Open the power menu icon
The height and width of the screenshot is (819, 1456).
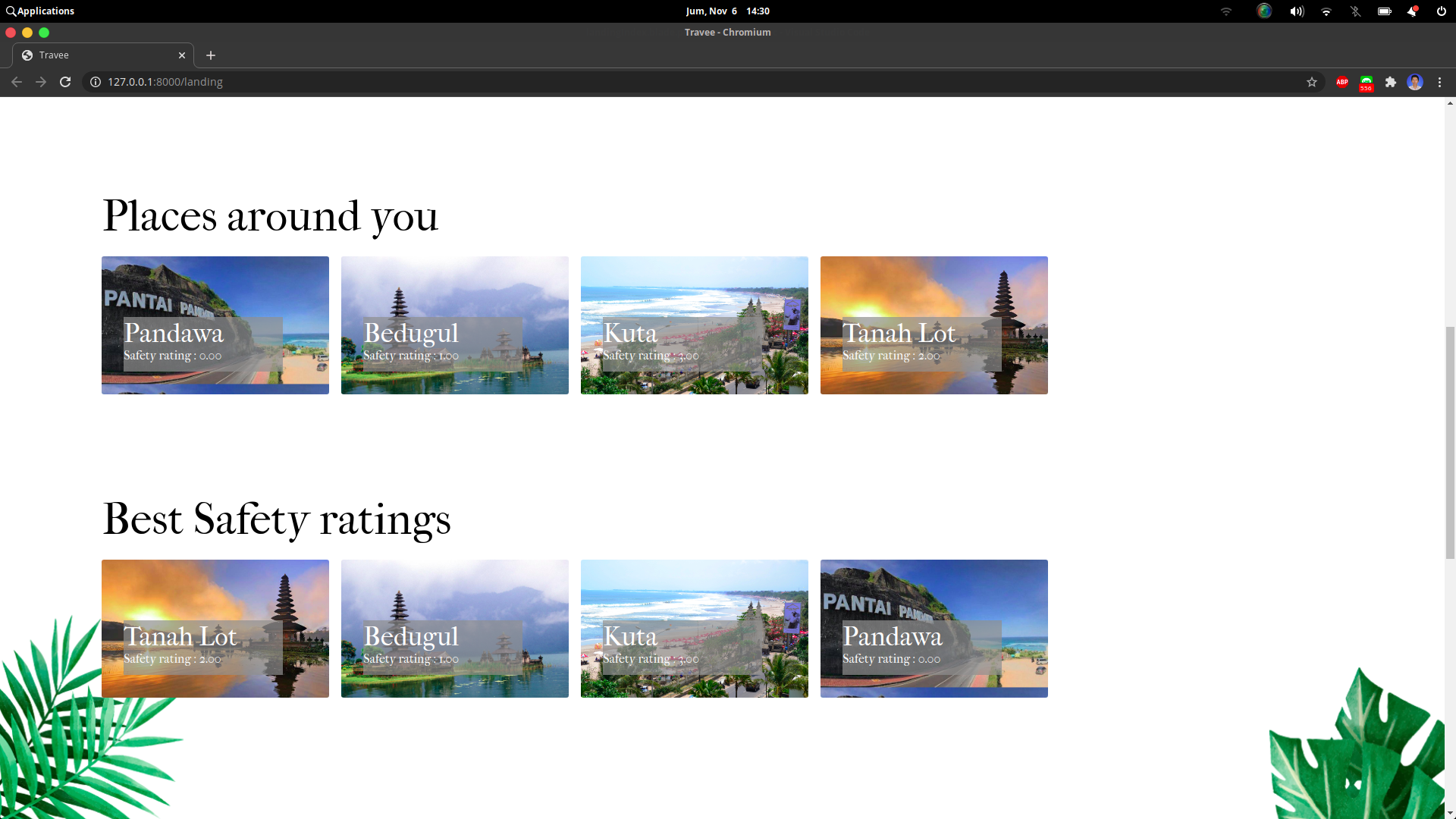click(1441, 11)
